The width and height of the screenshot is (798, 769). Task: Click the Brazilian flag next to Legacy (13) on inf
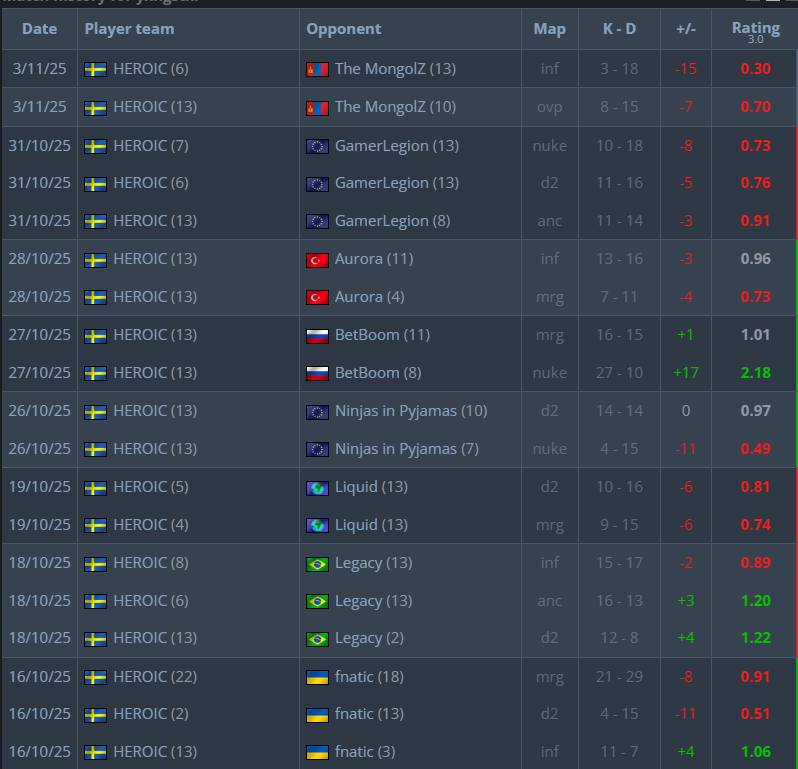tap(317, 563)
